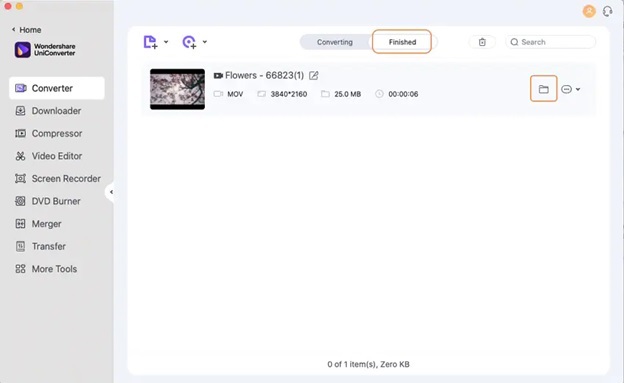Rename Flowers video via edit pencil icon
The image size is (624, 383).
pos(314,75)
